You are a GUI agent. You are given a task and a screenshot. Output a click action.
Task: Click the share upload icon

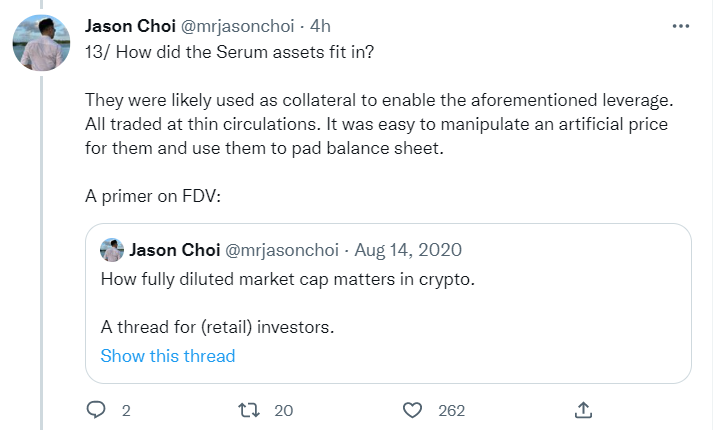tap(585, 410)
